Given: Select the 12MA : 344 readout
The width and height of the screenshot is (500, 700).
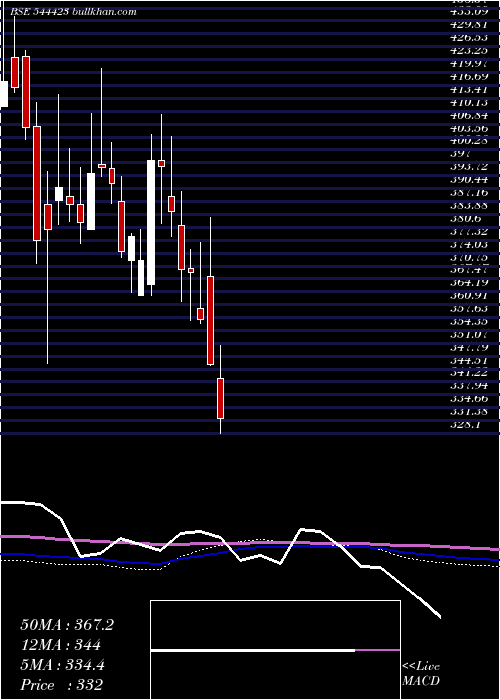Looking at the screenshot, I should tap(61, 645).
